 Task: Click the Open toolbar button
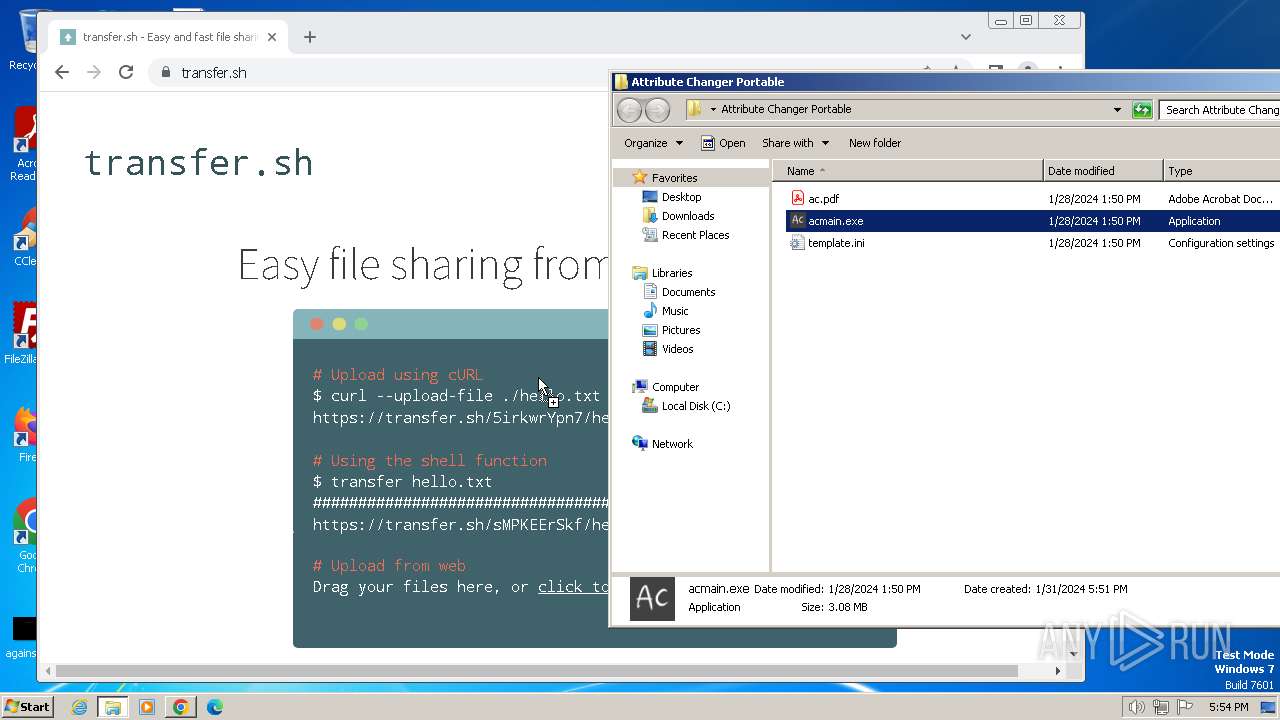pos(723,143)
